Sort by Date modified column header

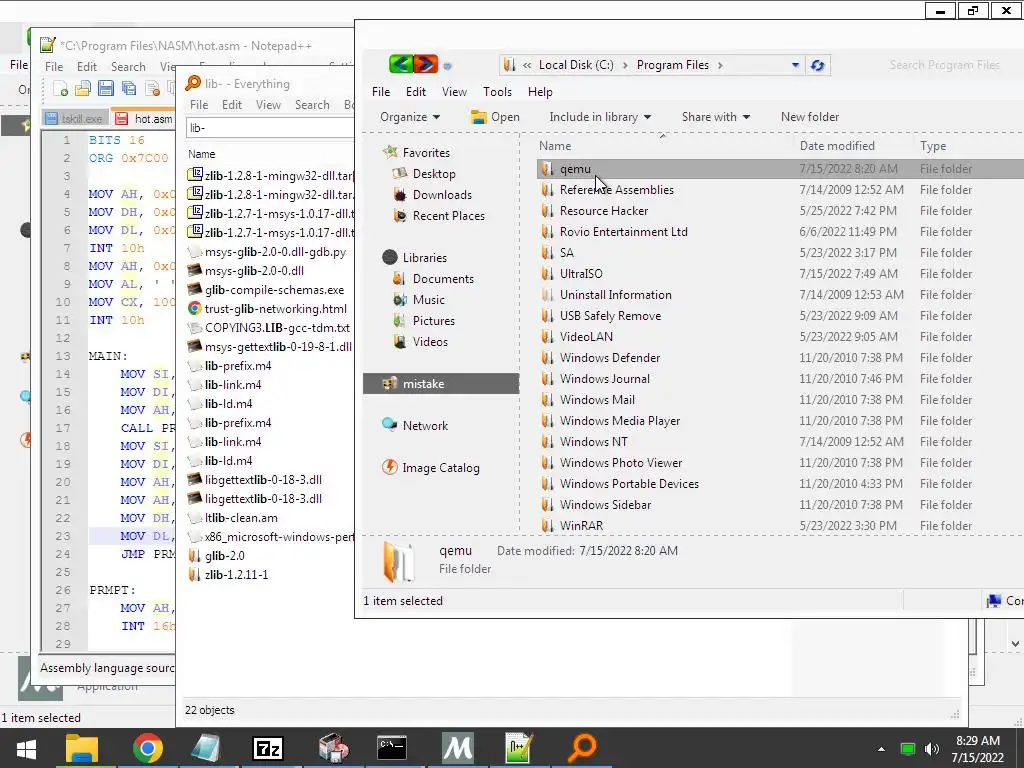pos(837,146)
